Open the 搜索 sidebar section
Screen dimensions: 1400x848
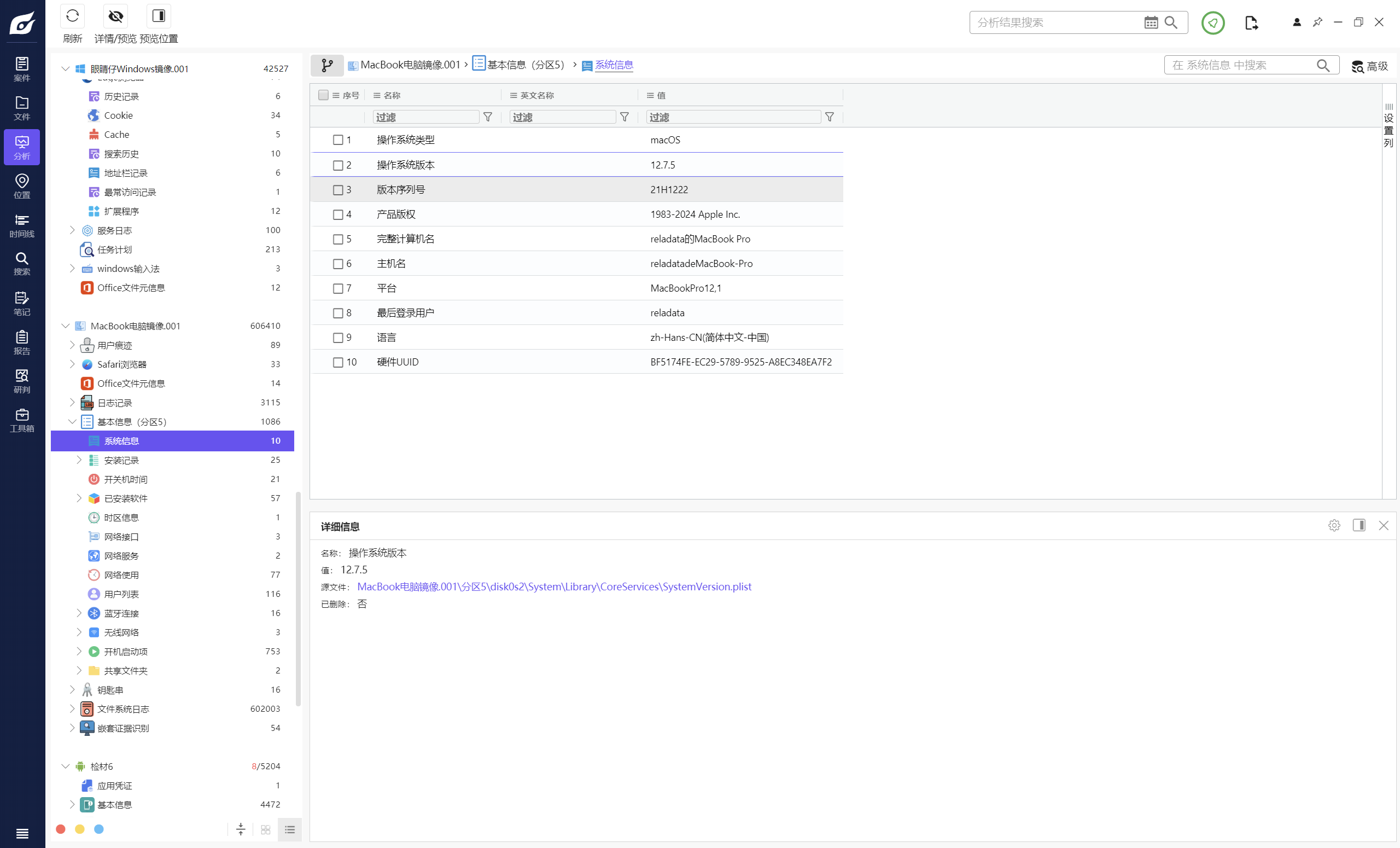pyautogui.click(x=21, y=264)
